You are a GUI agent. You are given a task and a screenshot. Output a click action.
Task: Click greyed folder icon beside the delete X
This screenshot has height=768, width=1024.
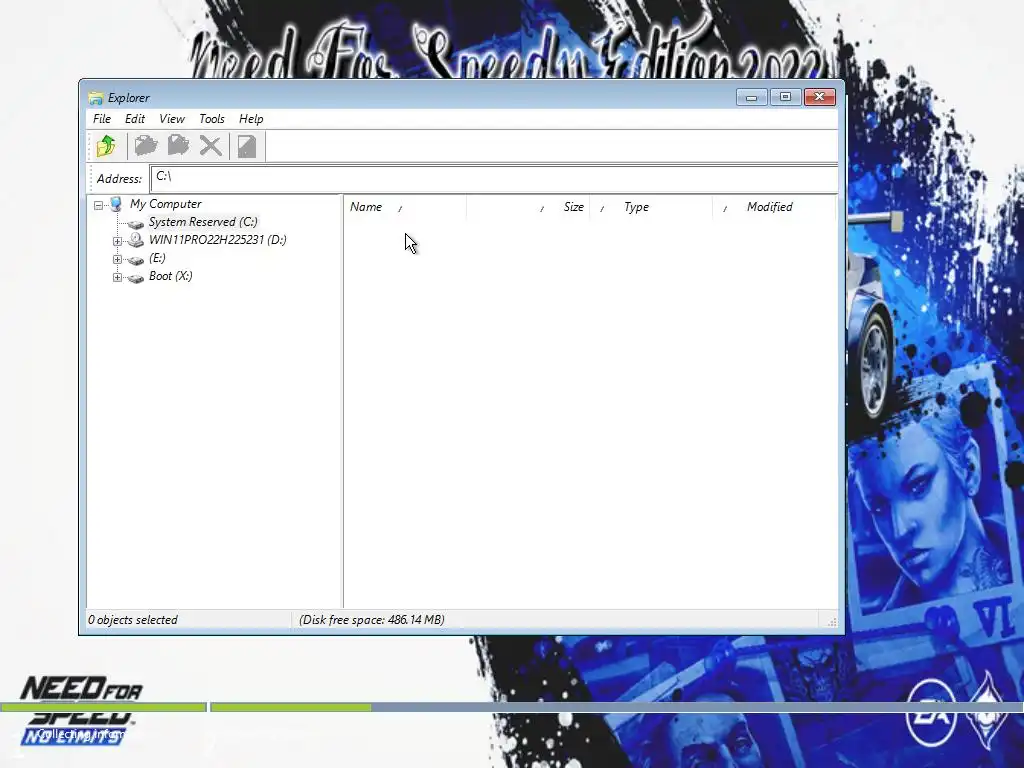(178, 146)
